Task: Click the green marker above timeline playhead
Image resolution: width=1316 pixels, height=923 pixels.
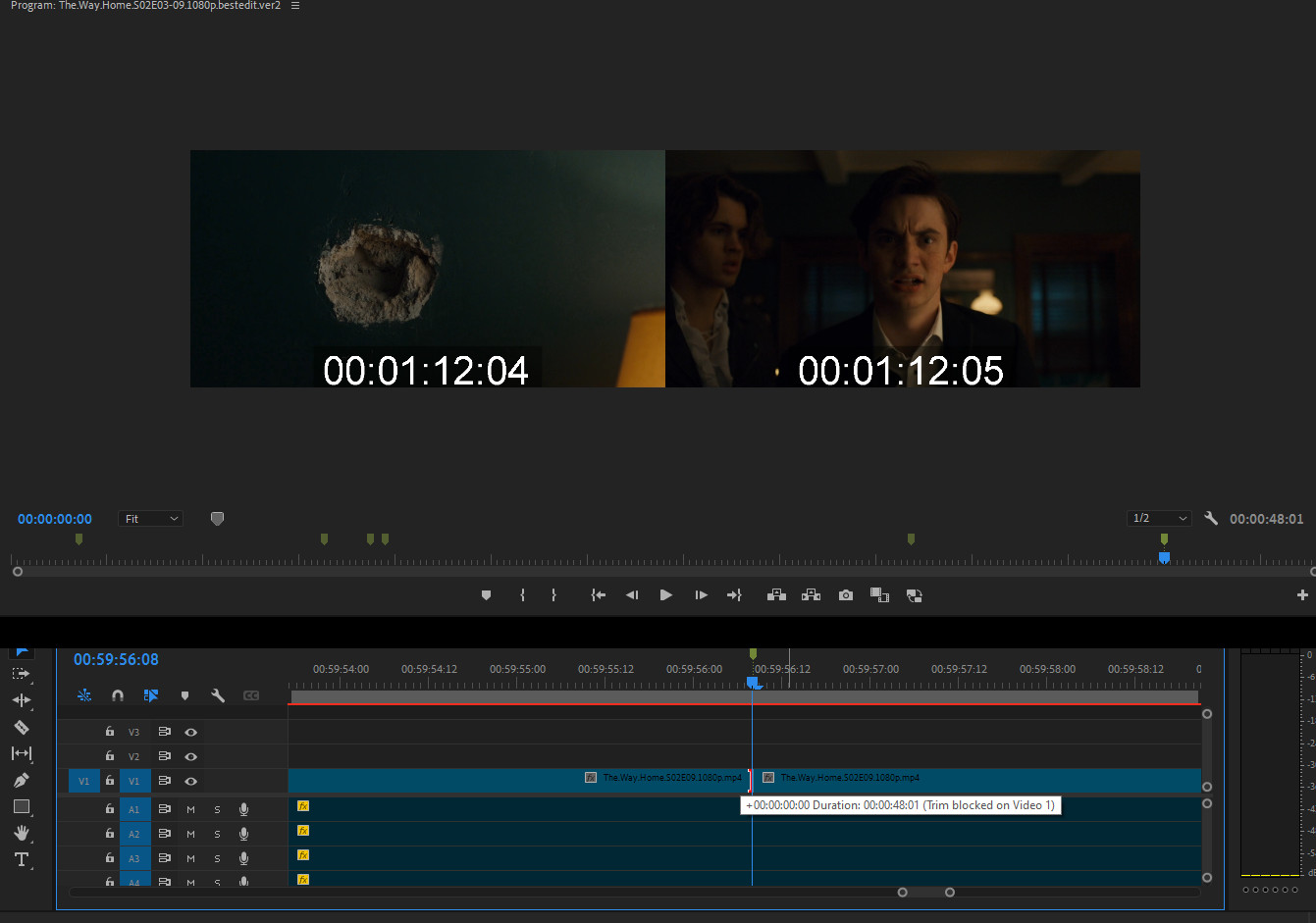Action: tap(753, 653)
